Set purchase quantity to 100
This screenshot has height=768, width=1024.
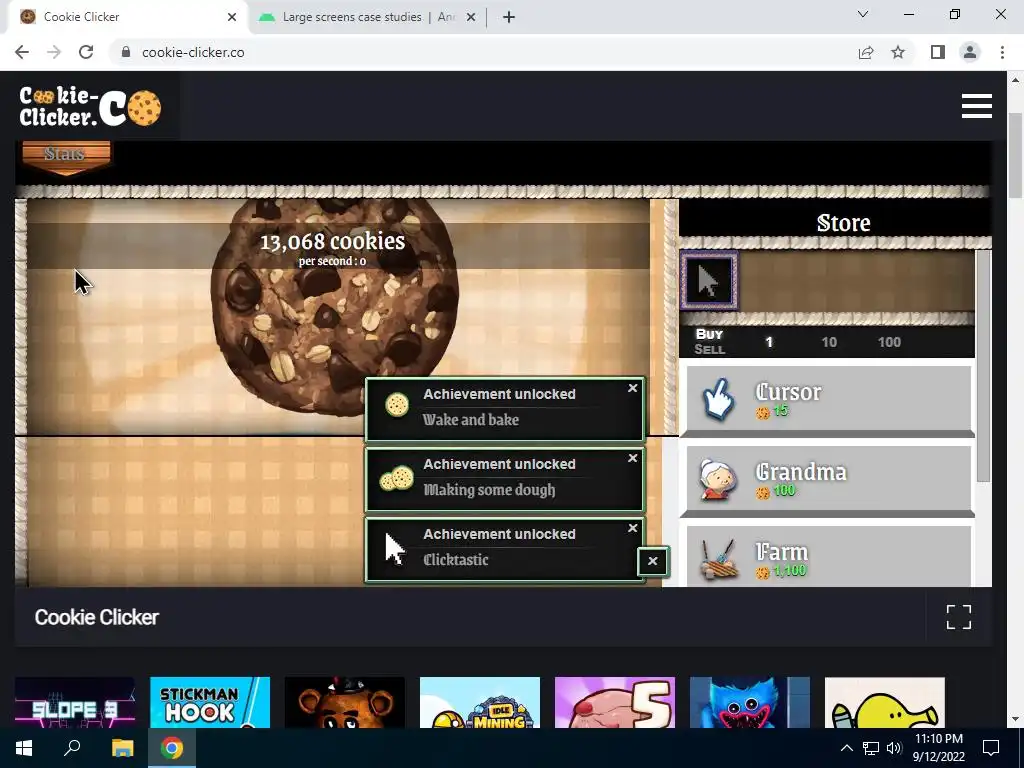pyautogui.click(x=889, y=342)
